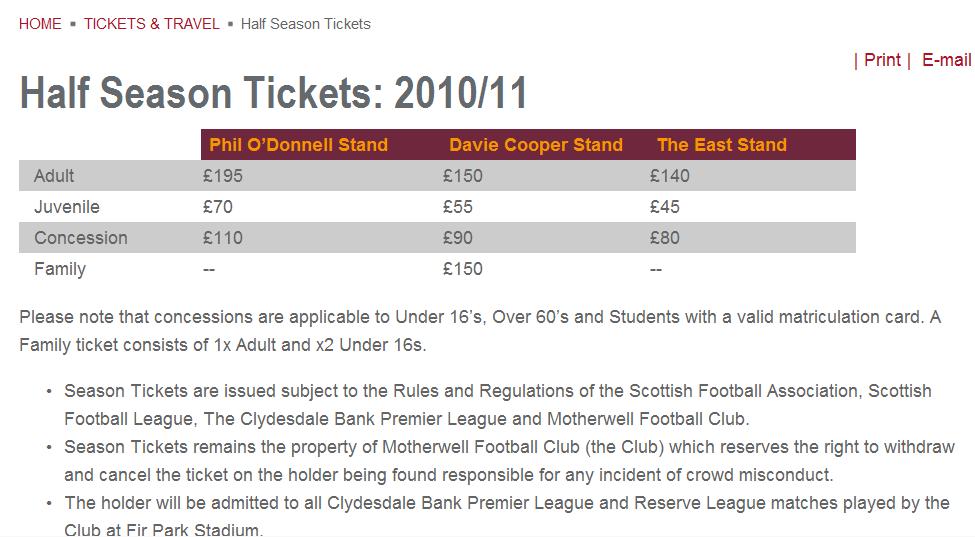
Task: Open the HOME breadcrumb link
Action: pyautogui.click(x=40, y=24)
